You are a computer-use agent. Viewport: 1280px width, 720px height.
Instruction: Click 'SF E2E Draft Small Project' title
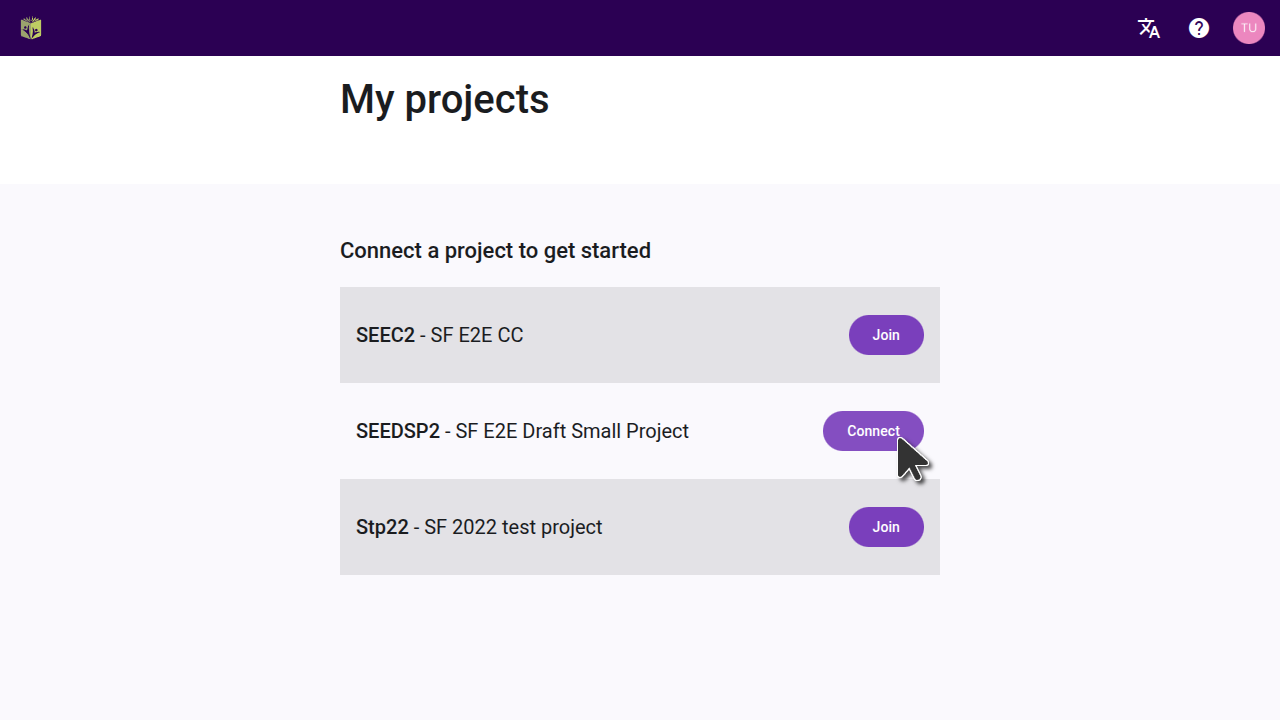tap(572, 431)
